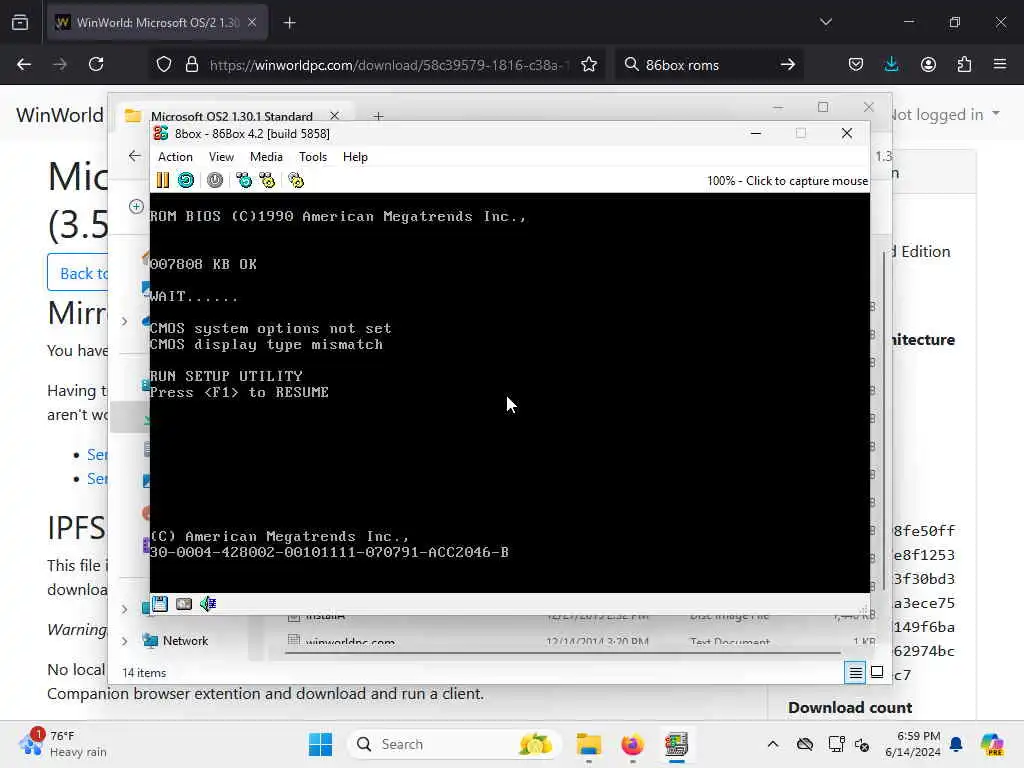Open Firefox extensions puzzle icon
Image resolution: width=1024 pixels, height=768 pixels.
964,64
